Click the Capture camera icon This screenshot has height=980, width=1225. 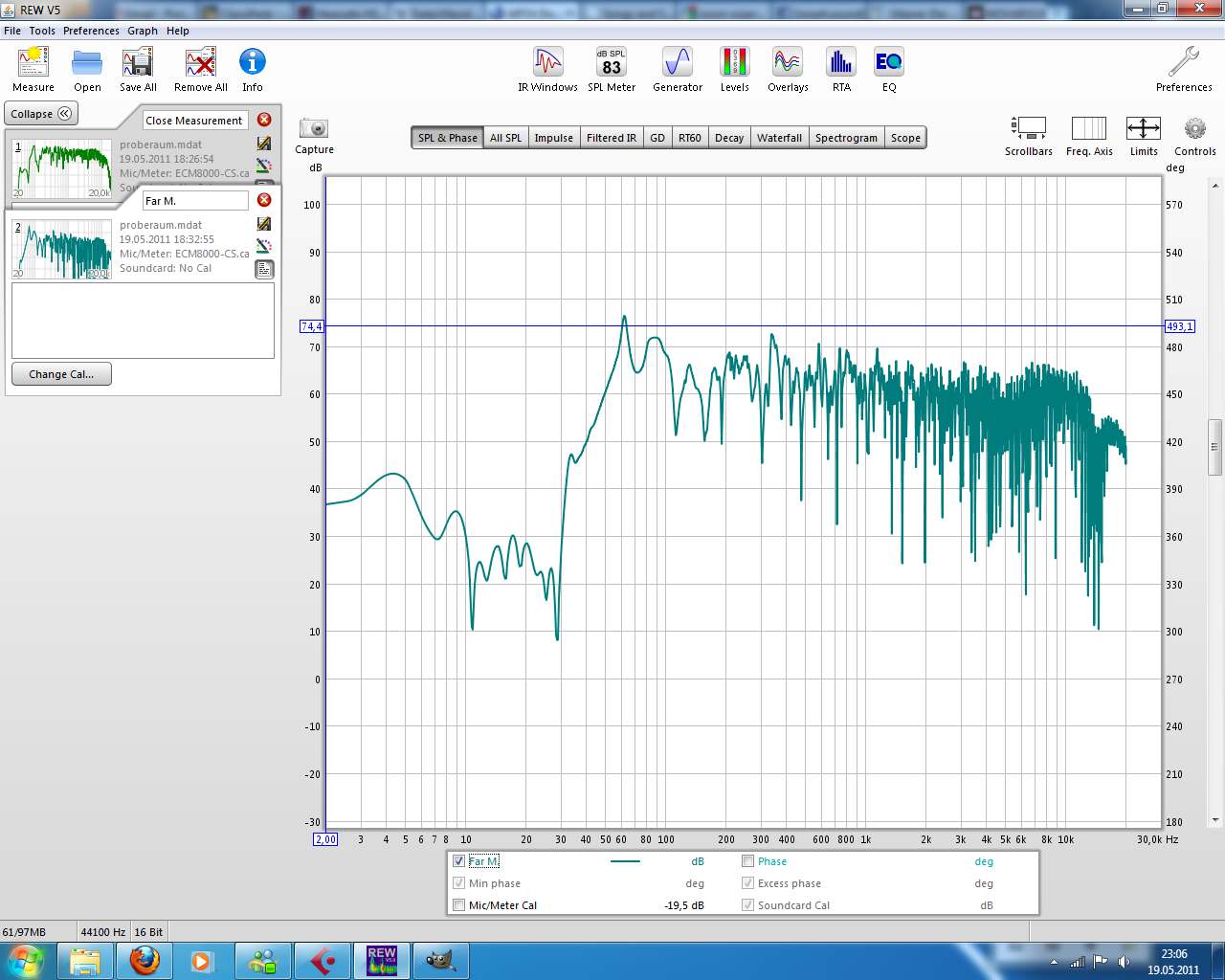[x=314, y=129]
